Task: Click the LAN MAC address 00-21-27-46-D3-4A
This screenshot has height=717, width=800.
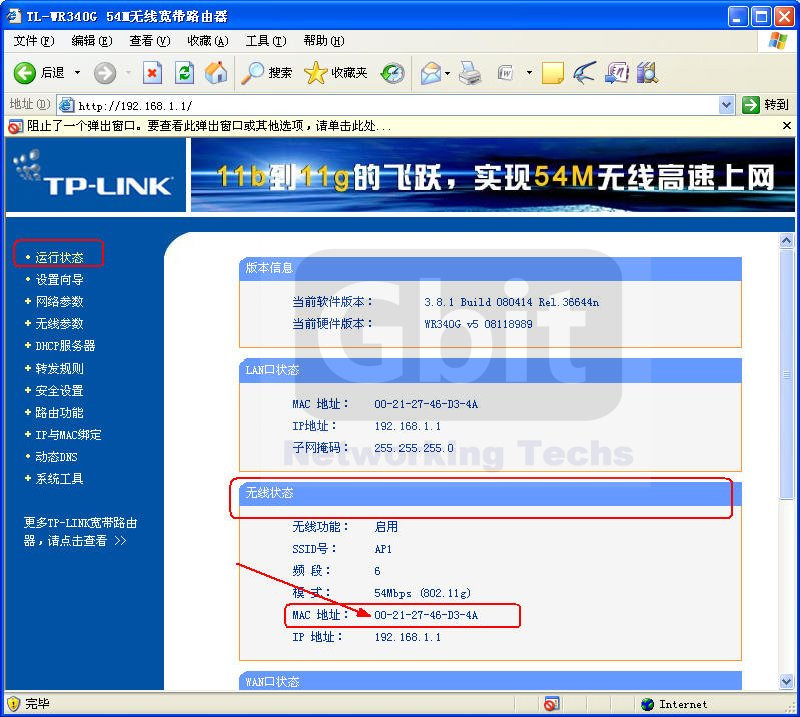Action: [x=426, y=404]
